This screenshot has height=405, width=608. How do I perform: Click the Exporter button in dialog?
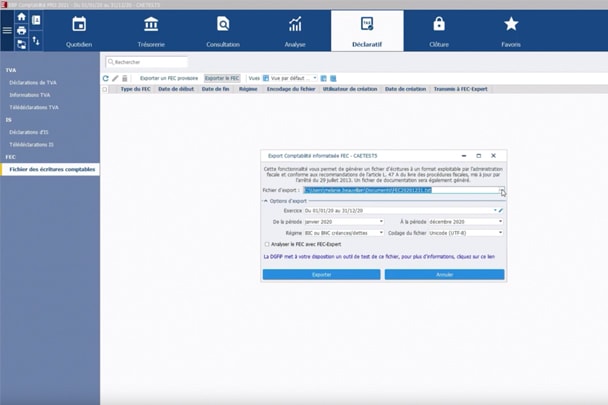tap(321, 274)
